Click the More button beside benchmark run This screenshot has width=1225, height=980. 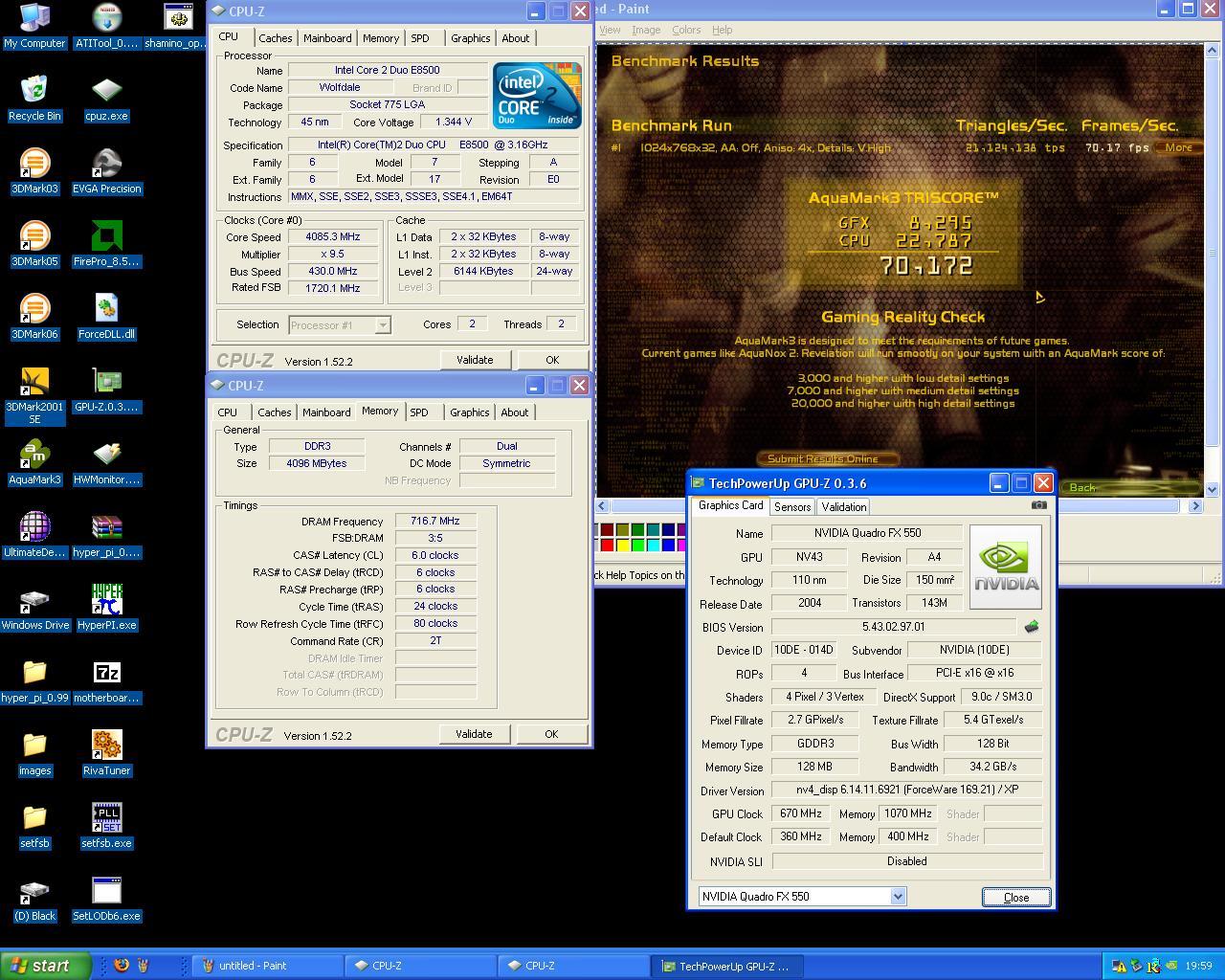coord(1178,147)
